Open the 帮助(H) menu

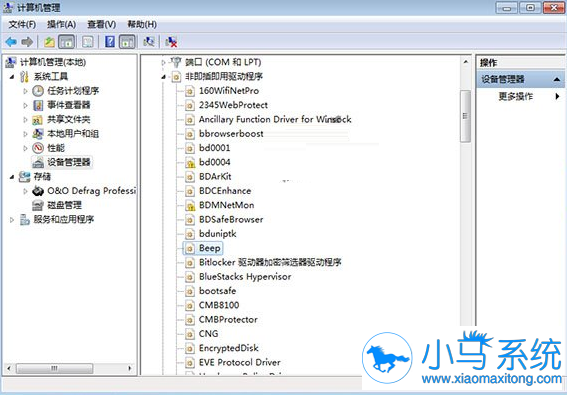tap(142, 25)
